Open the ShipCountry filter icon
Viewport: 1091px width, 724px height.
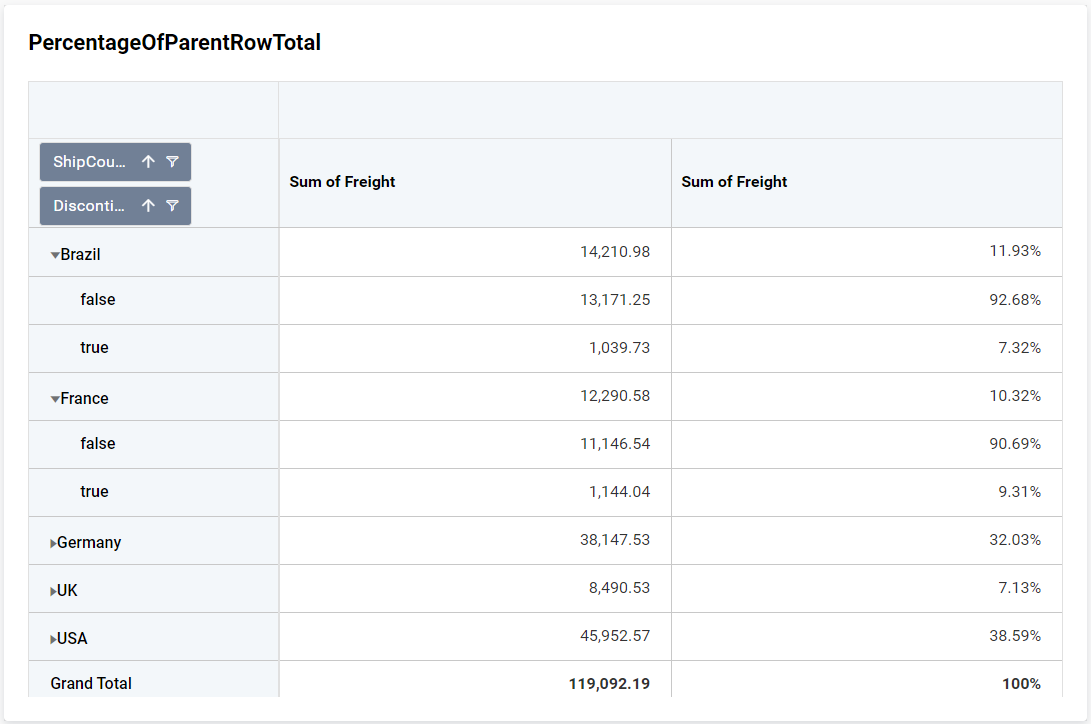(x=172, y=161)
